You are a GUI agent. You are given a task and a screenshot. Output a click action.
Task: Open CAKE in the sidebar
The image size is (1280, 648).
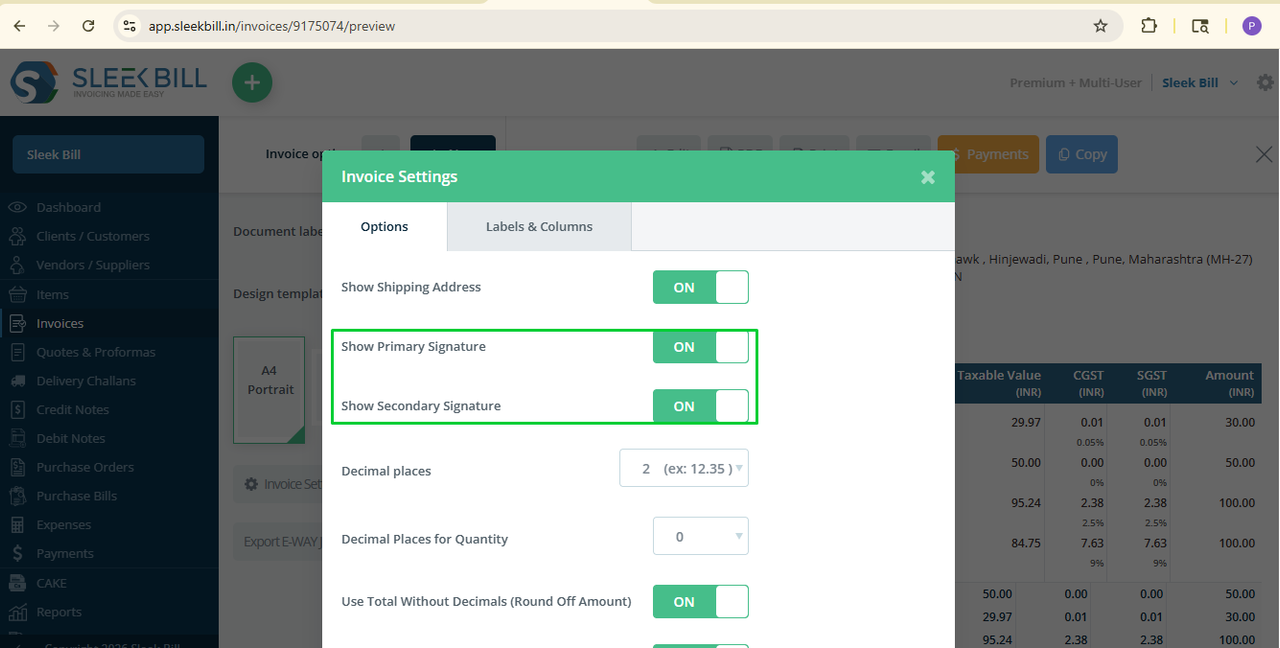51,583
